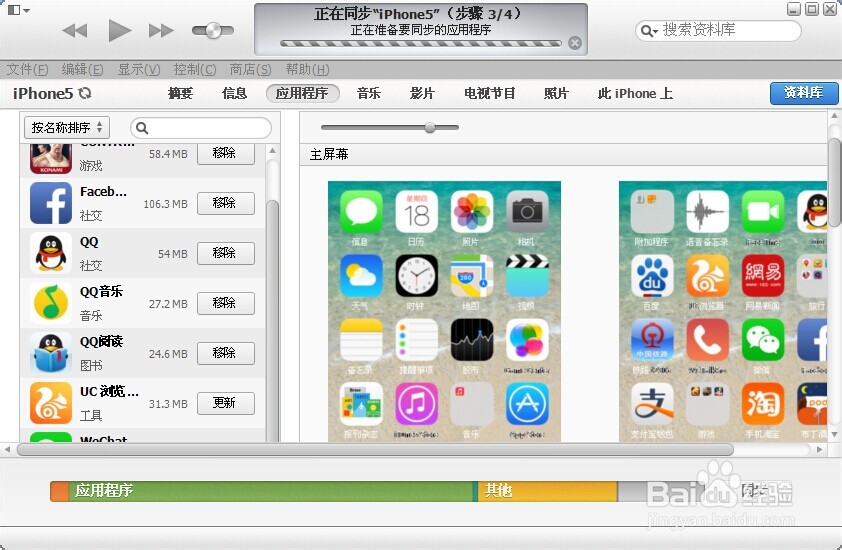
Task: Click the search library field
Action: pyautogui.click(x=718, y=30)
